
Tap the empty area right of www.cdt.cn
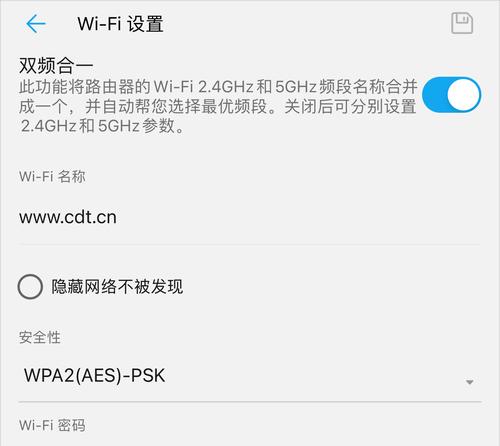(298, 218)
